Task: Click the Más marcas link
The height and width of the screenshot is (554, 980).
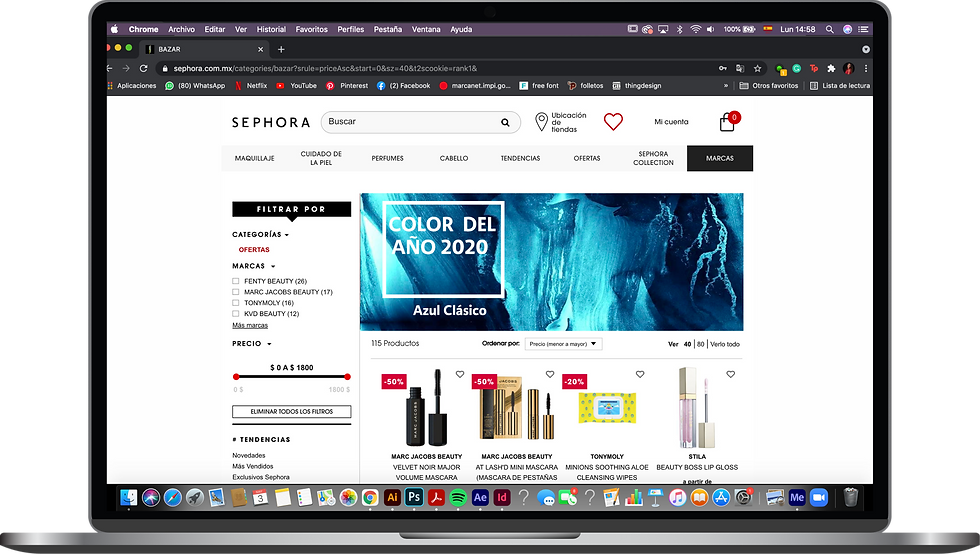Action: click(x=250, y=325)
